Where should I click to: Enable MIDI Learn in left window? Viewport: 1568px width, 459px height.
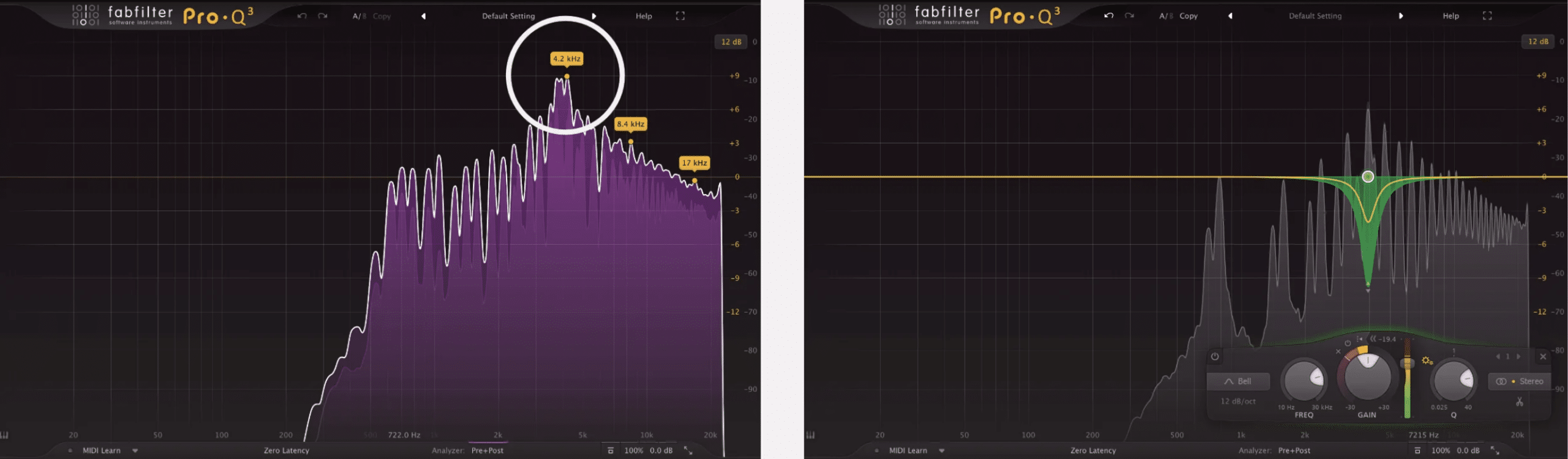(x=102, y=450)
